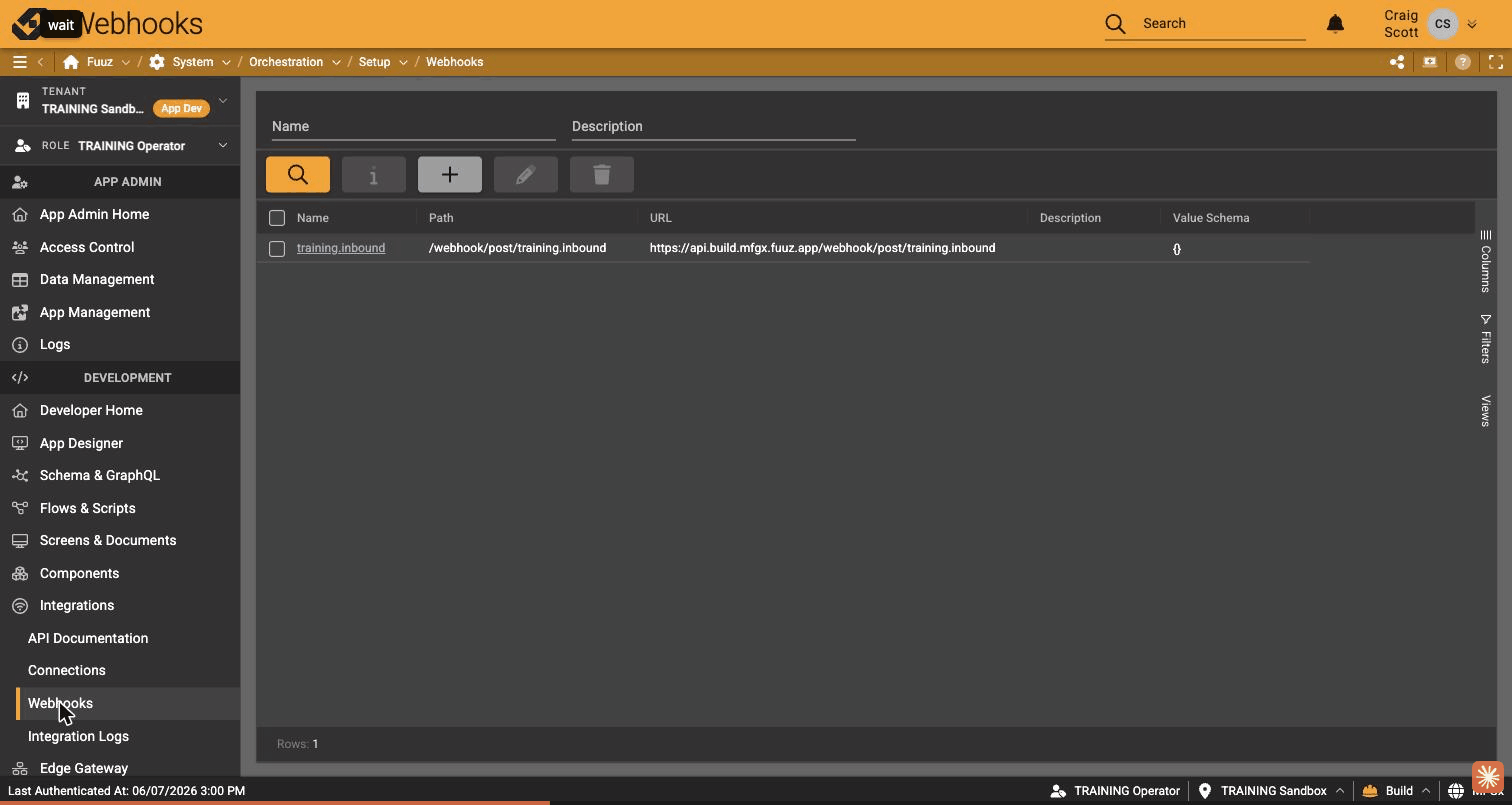1512x805 pixels.
Task: Click the back arrow beside the hamburger menu
Action: [x=40, y=62]
